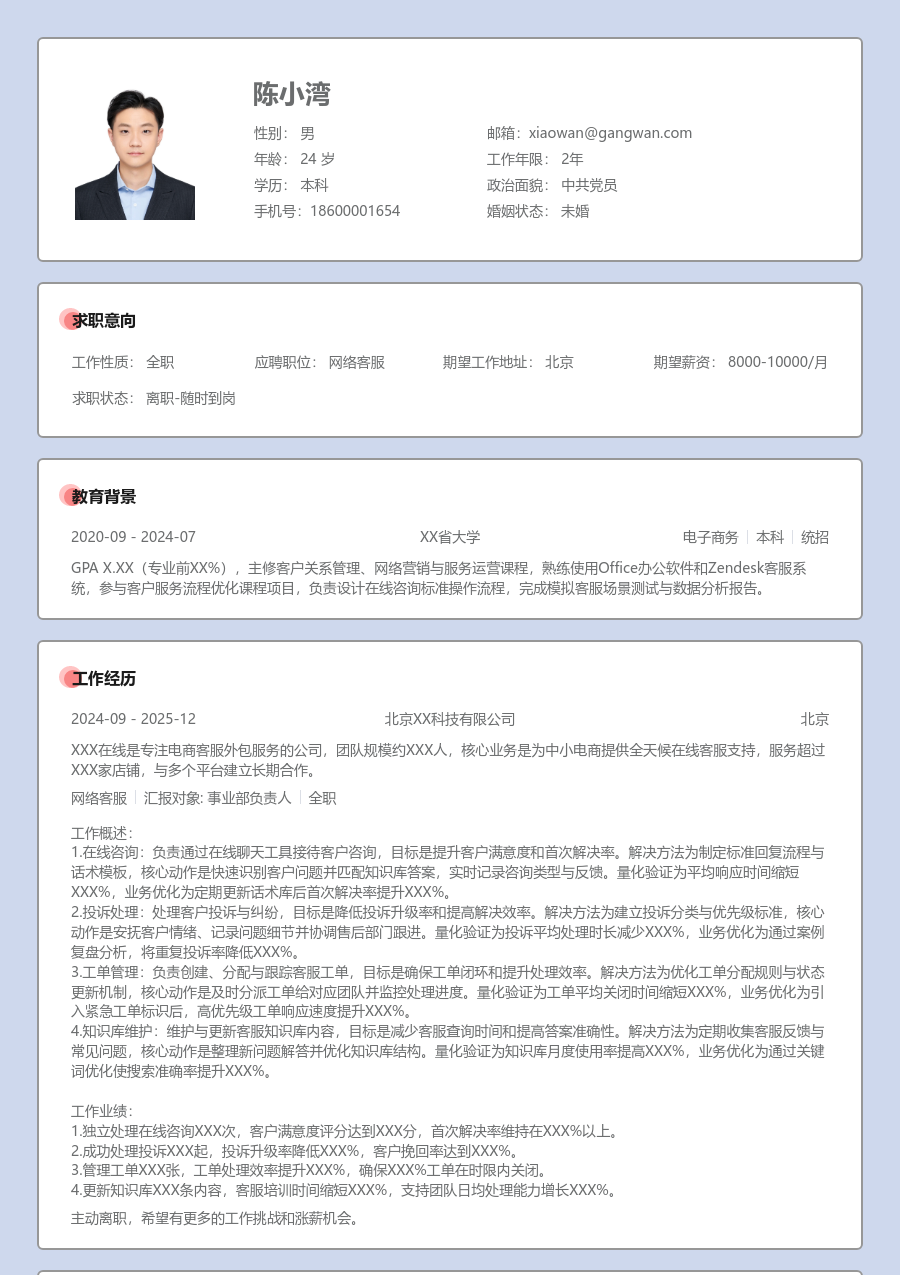
Task: Select the 全职 work type value
Action: pyautogui.click(x=160, y=362)
